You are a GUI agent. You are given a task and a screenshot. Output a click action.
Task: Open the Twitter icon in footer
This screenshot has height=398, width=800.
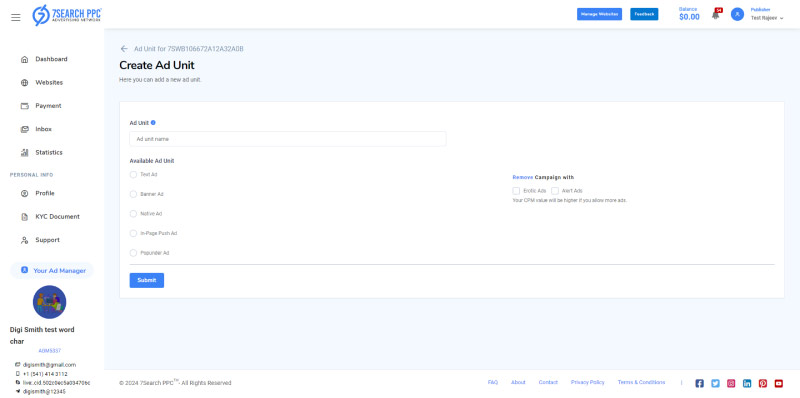tap(715, 383)
